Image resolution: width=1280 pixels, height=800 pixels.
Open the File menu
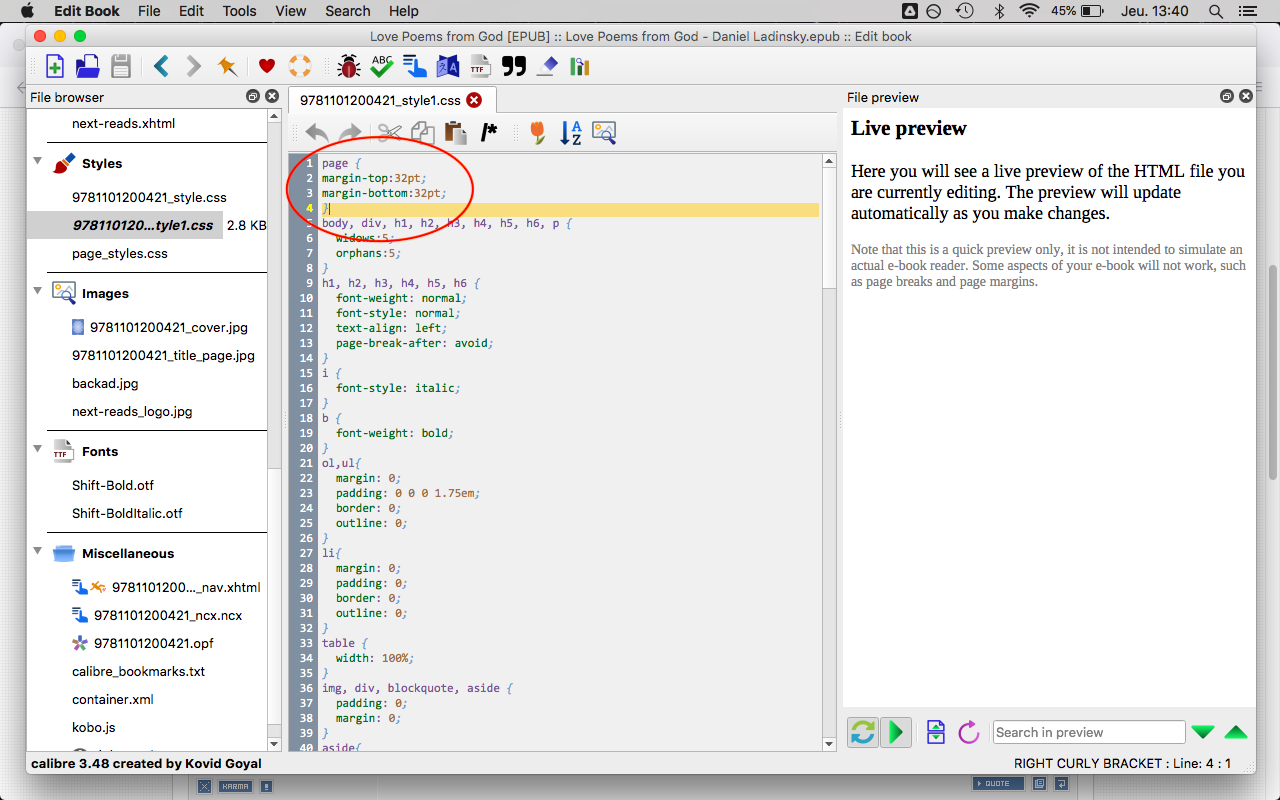(149, 11)
